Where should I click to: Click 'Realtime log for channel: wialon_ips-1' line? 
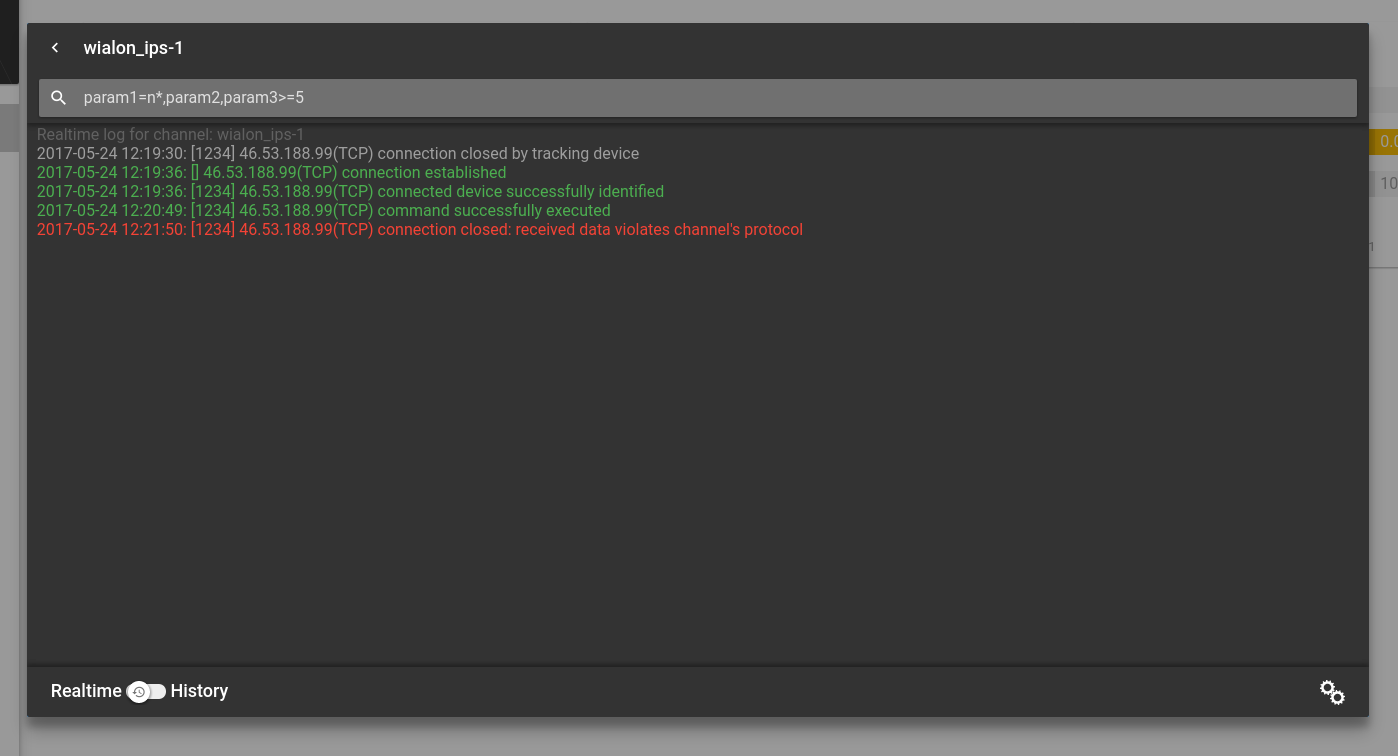[x=171, y=134]
